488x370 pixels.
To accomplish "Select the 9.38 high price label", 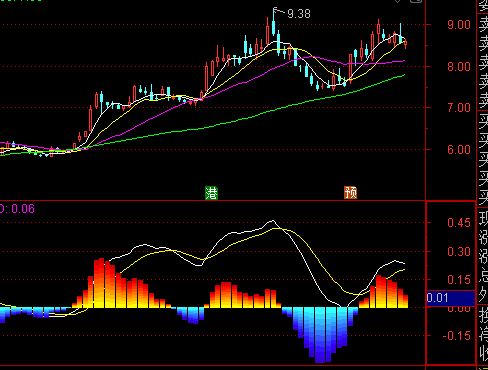I will (x=299, y=14).
